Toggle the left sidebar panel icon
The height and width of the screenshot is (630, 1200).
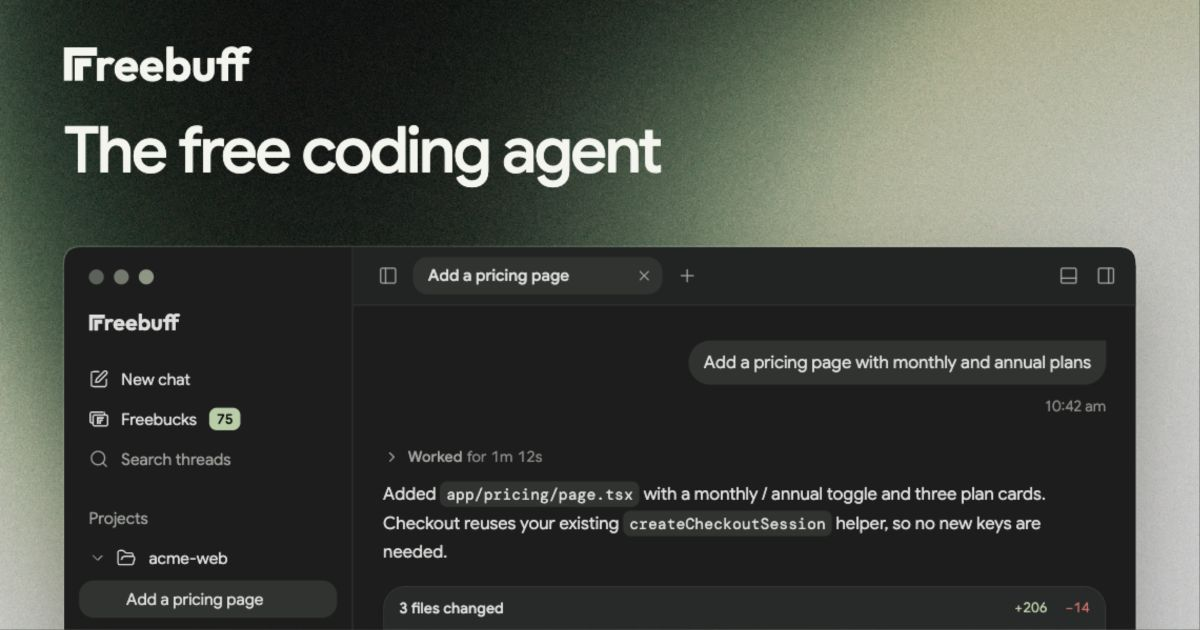(388, 276)
